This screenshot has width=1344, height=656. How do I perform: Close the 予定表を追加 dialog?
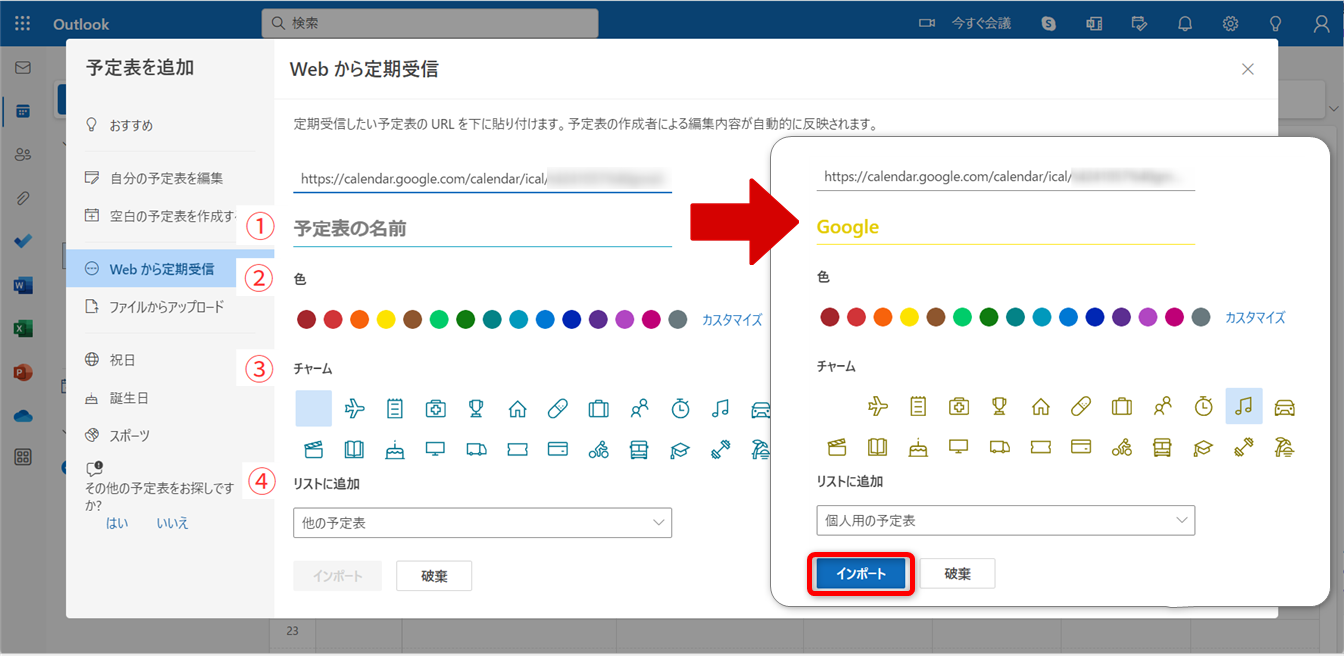[1247, 69]
